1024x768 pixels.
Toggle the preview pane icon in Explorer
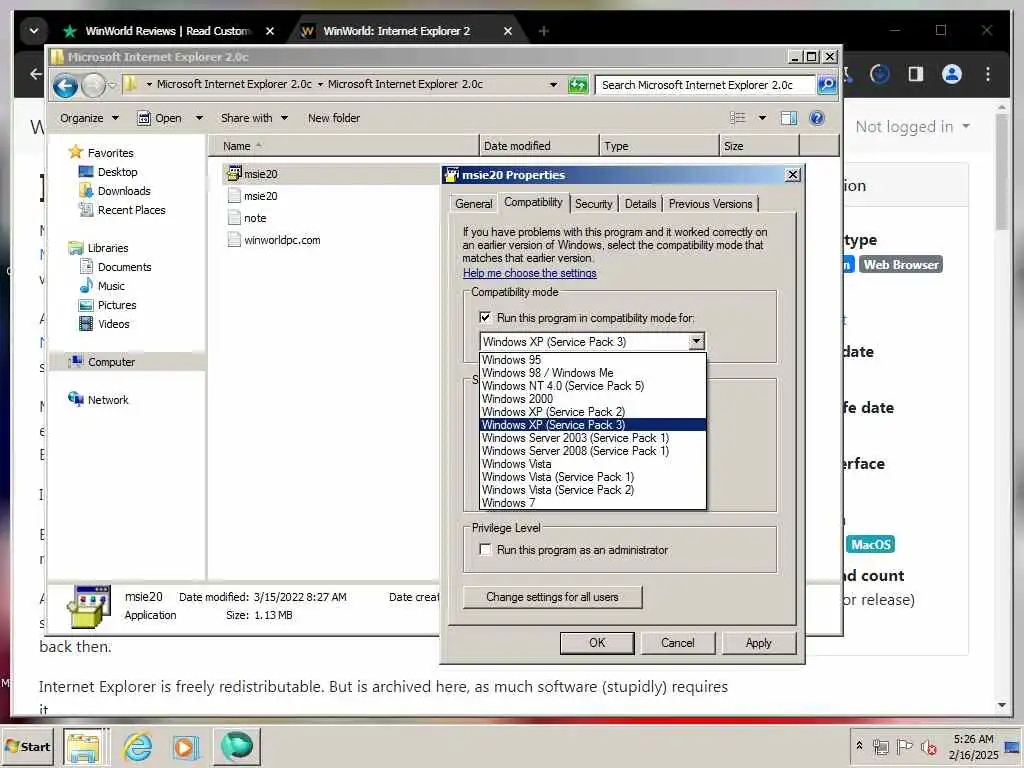pyautogui.click(x=789, y=118)
